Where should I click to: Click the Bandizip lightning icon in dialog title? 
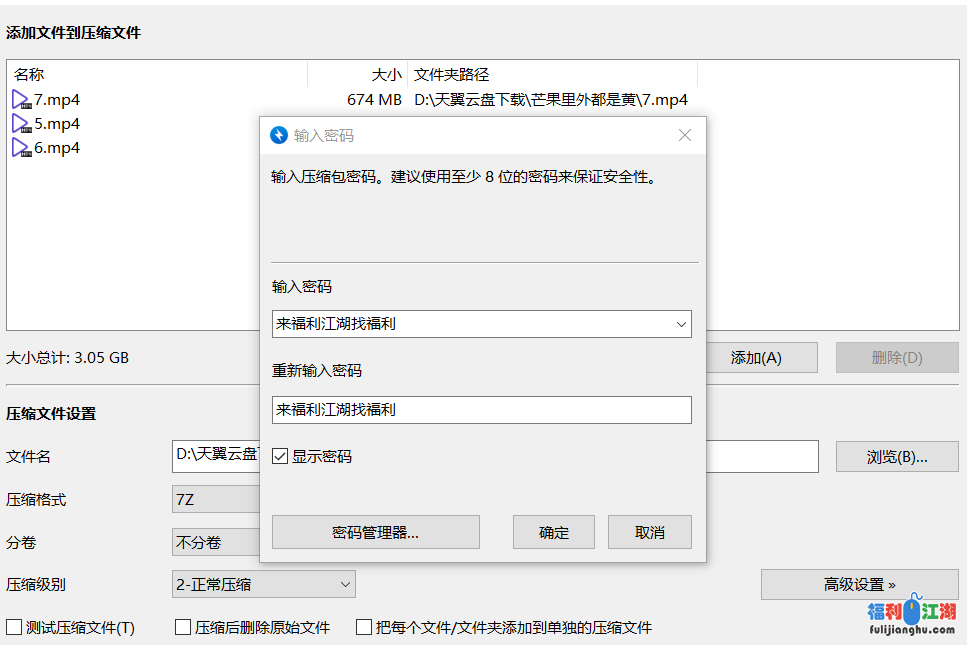279,135
